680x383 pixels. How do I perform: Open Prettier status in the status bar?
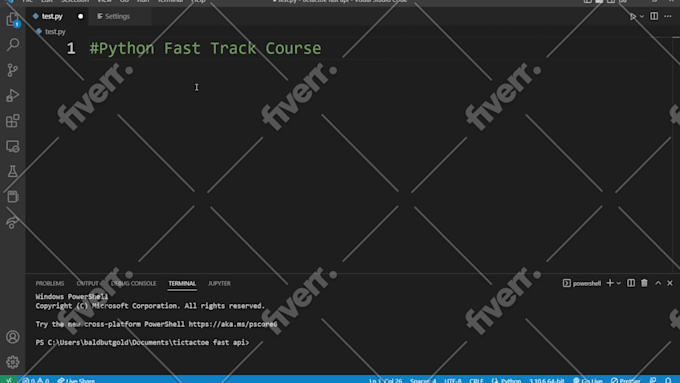pyautogui.click(x=625, y=380)
